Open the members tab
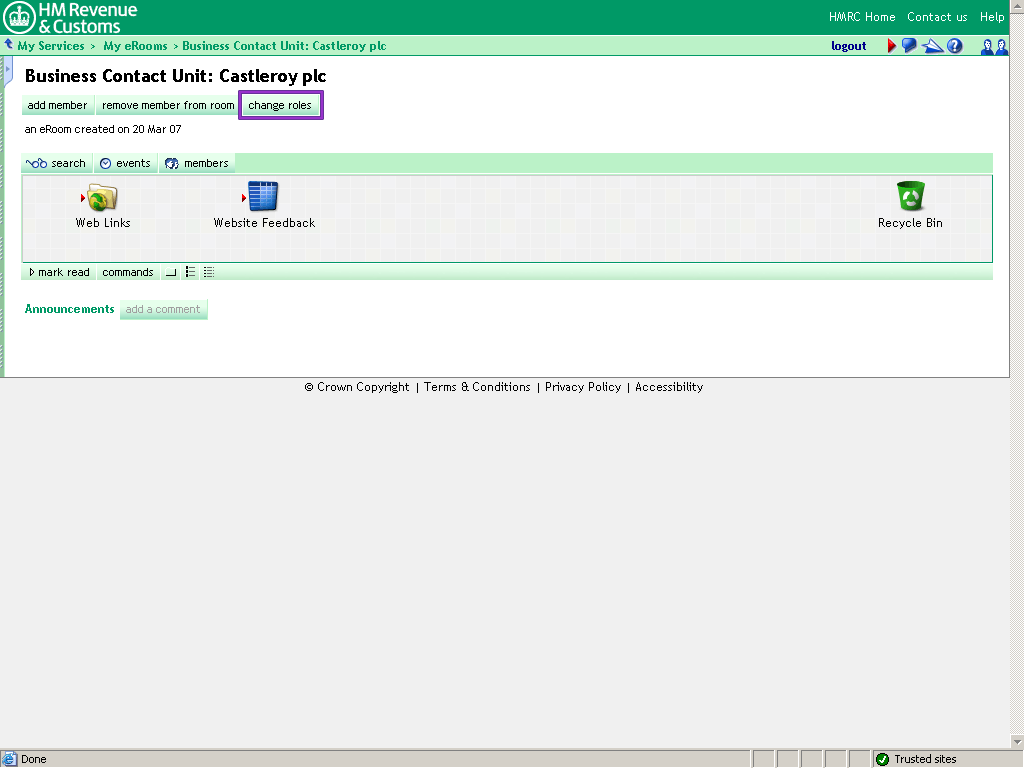 pos(197,163)
